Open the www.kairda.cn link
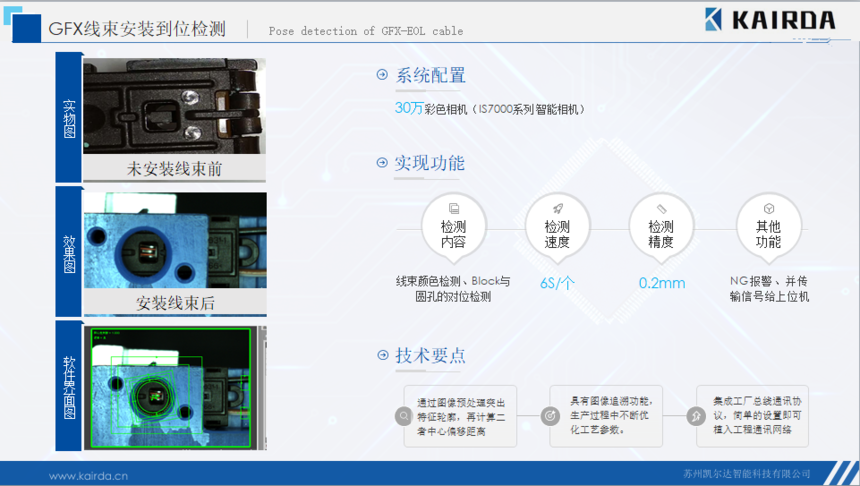This screenshot has width=860, height=486. click(88, 476)
